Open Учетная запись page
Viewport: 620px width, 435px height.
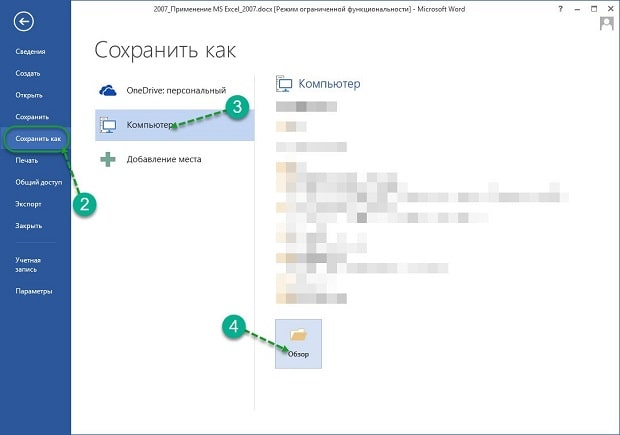coord(28,265)
